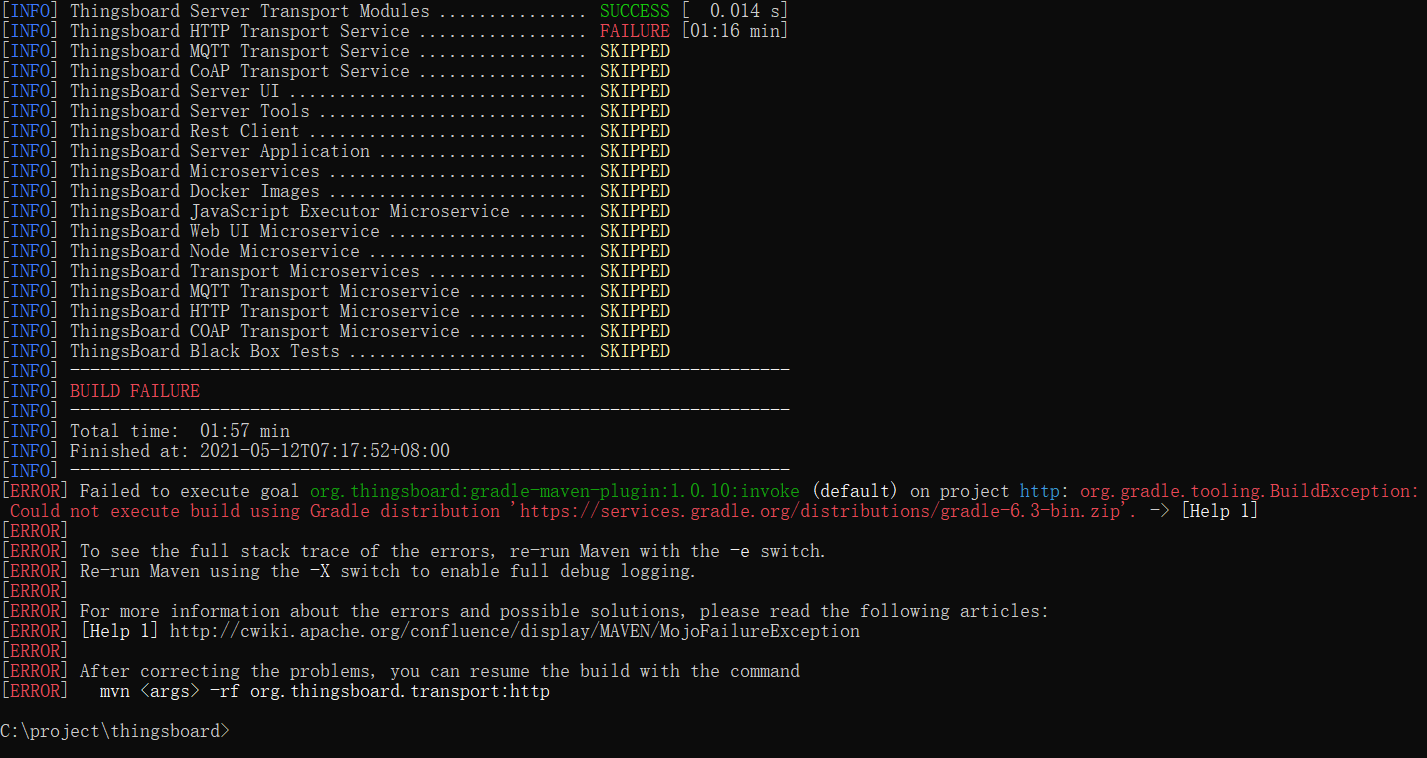Click the 'Finished at: 2021-05-12T07:17:52+08:00' timestamp
Viewport: 1427px width, 758px height.
[x=260, y=451]
